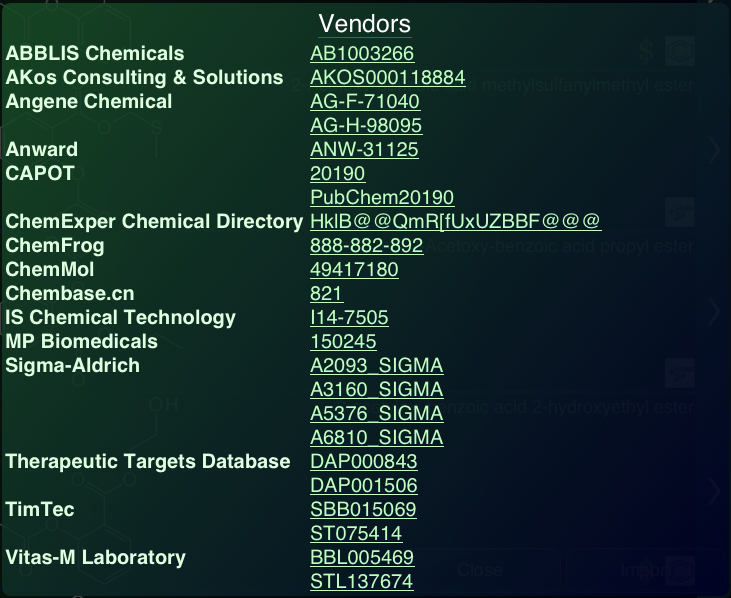The image size is (731, 598).
Task: Click TimTec link SBB015069
Action: (363, 510)
